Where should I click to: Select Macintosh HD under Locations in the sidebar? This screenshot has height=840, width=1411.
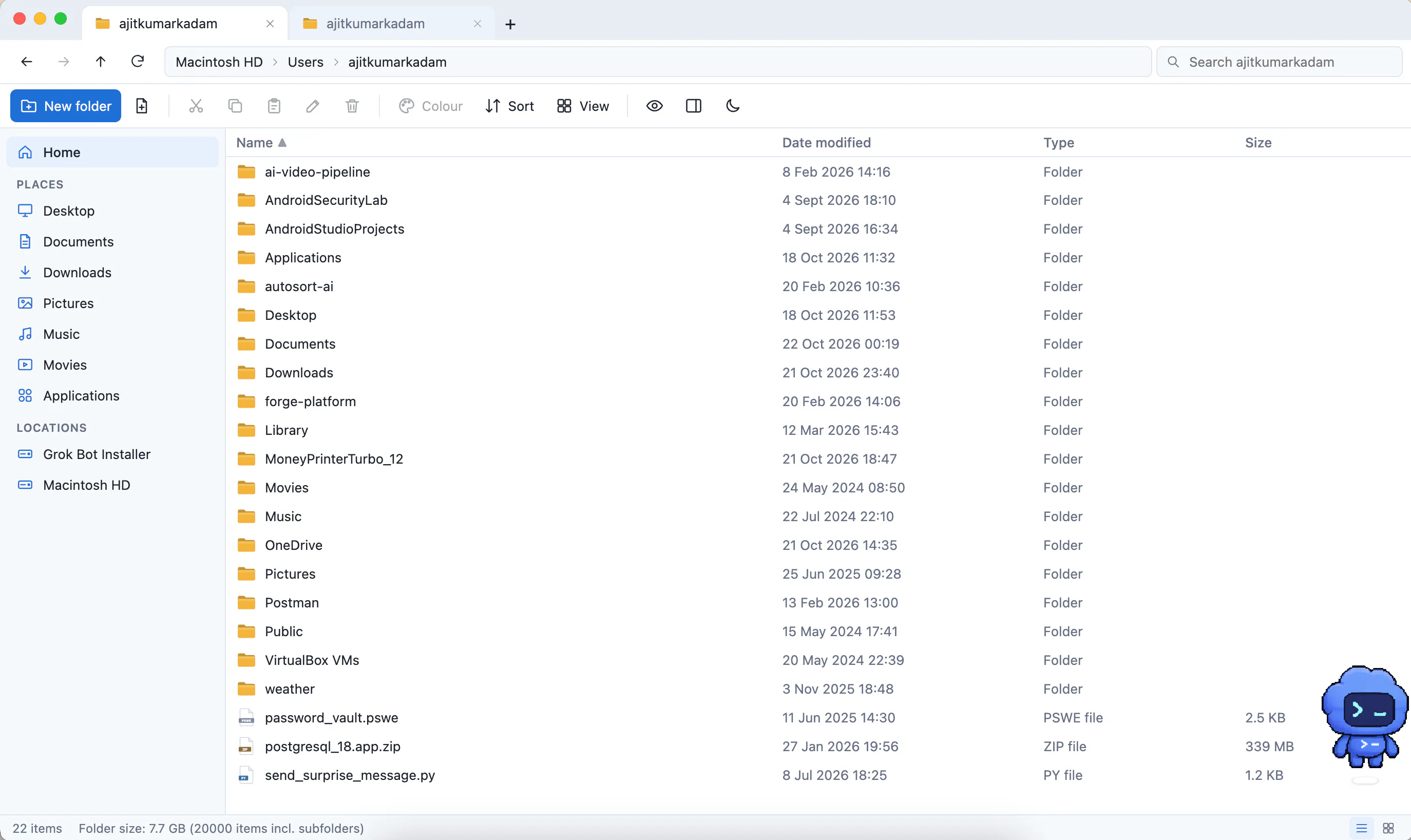pyautogui.click(x=112, y=485)
